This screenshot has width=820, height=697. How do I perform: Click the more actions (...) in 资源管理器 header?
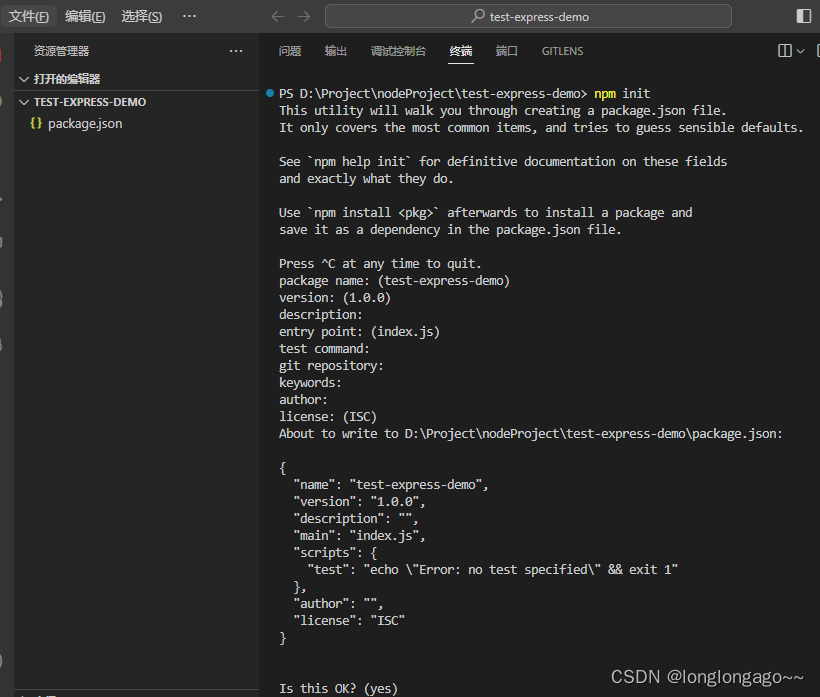click(x=235, y=51)
